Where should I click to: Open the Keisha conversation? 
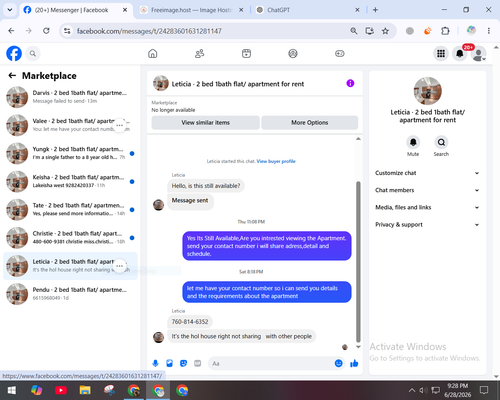pos(70,181)
